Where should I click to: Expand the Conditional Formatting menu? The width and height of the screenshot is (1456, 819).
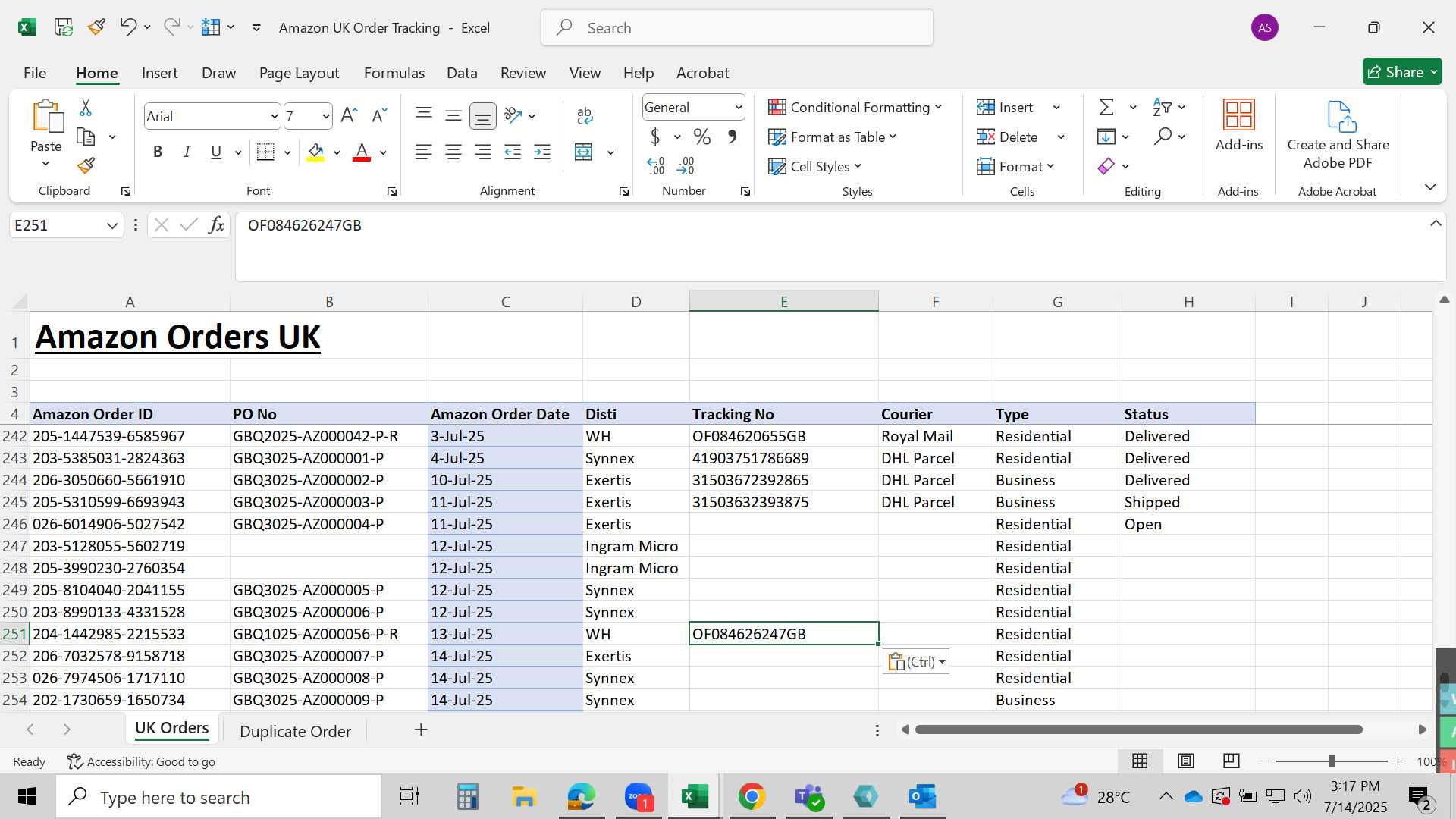pos(855,107)
